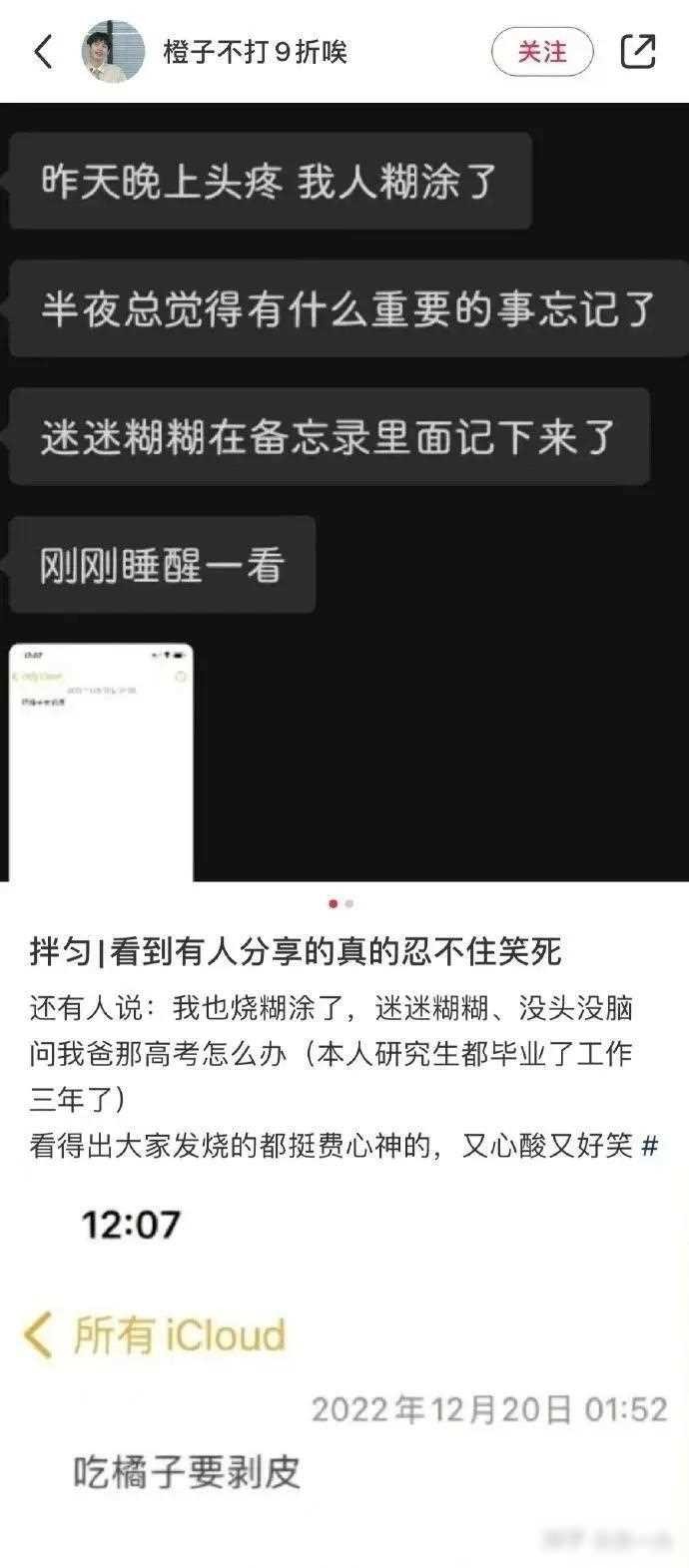Tap the yellow back chevron beside 所有 iCloud
Image resolution: width=689 pixels, height=1568 pixels.
click(x=38, y=1335)
